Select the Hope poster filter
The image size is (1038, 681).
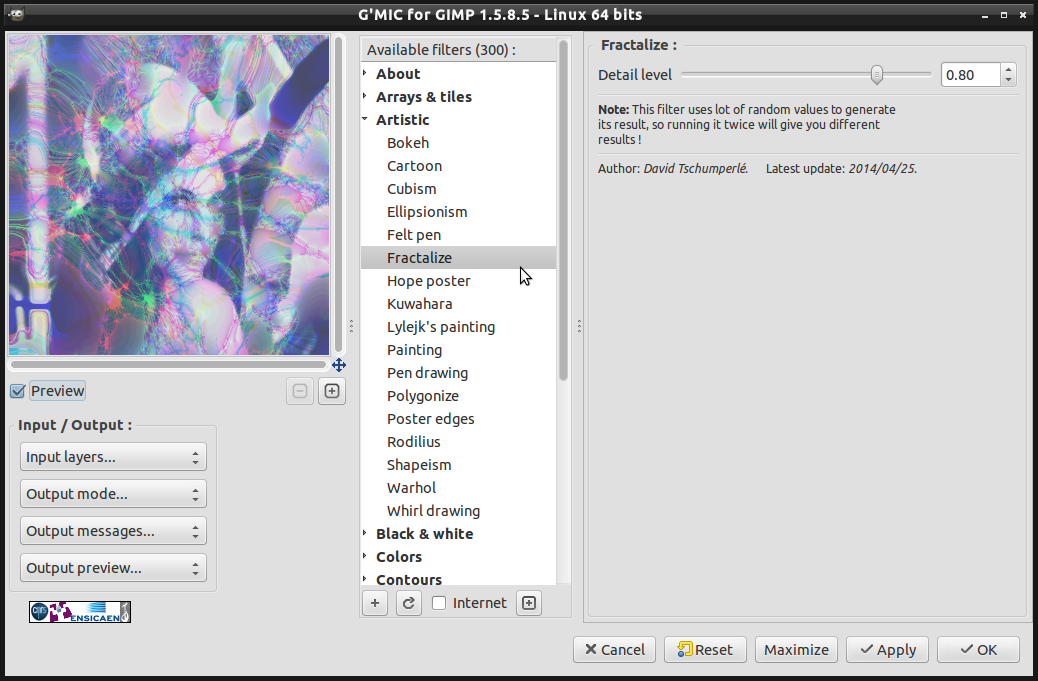(428, 281)
